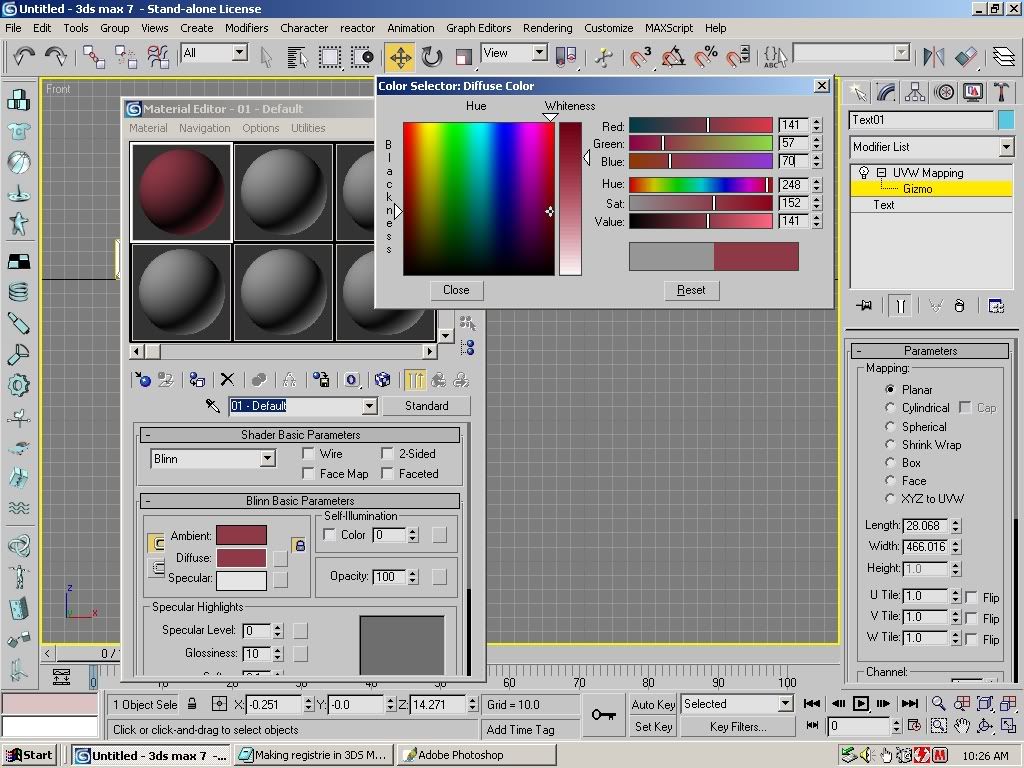Click the Specular color swatch
Viewport: 1024px width, 768px height.
click(x=241, y=579)
